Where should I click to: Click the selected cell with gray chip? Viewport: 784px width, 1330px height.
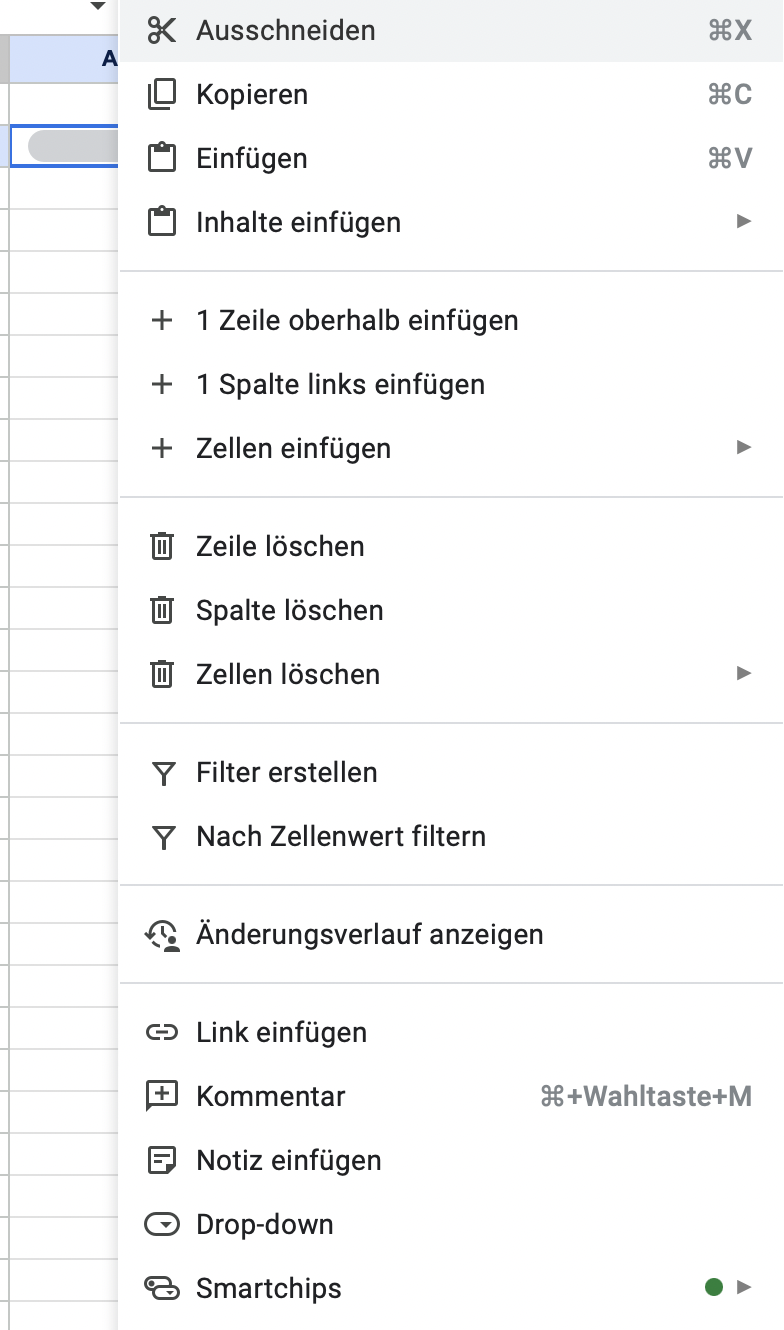[64, 146]
